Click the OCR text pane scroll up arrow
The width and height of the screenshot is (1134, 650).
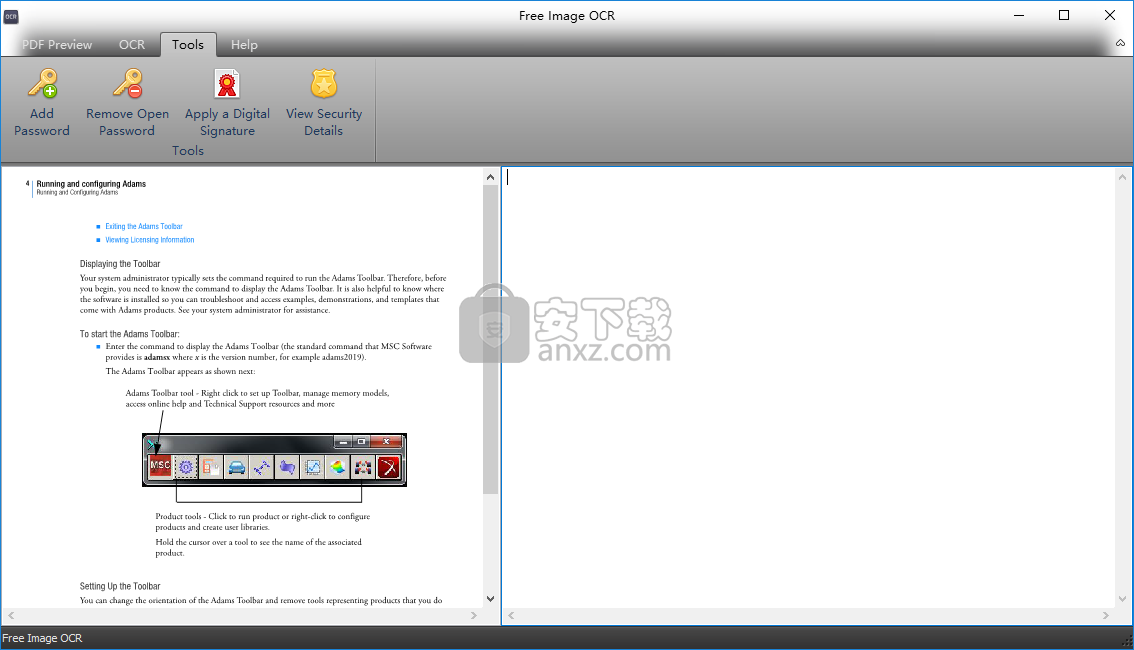click(x=1122, y=177)
